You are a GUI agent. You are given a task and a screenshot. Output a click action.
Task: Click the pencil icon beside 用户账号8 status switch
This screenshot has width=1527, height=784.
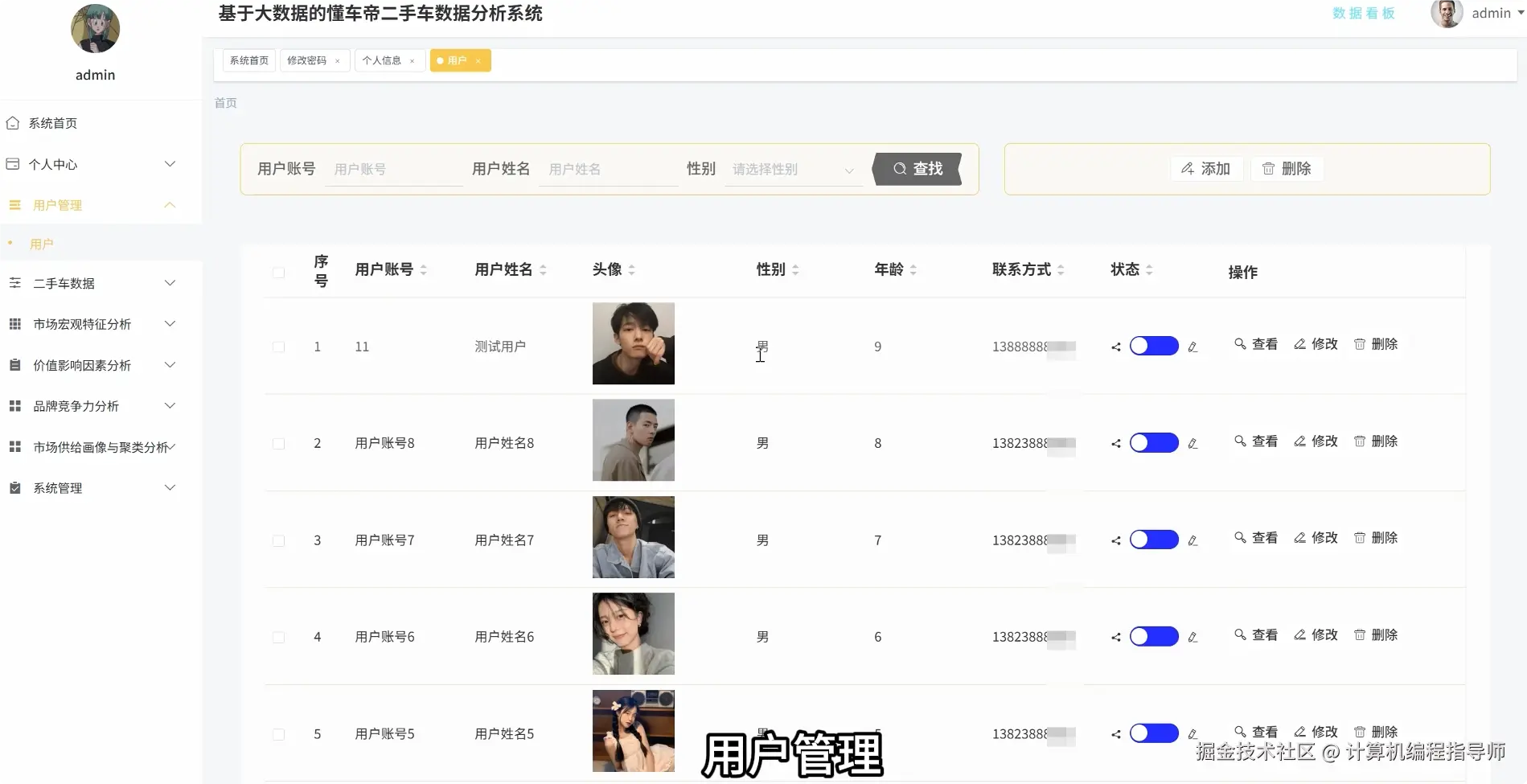tap(1192, 444)
